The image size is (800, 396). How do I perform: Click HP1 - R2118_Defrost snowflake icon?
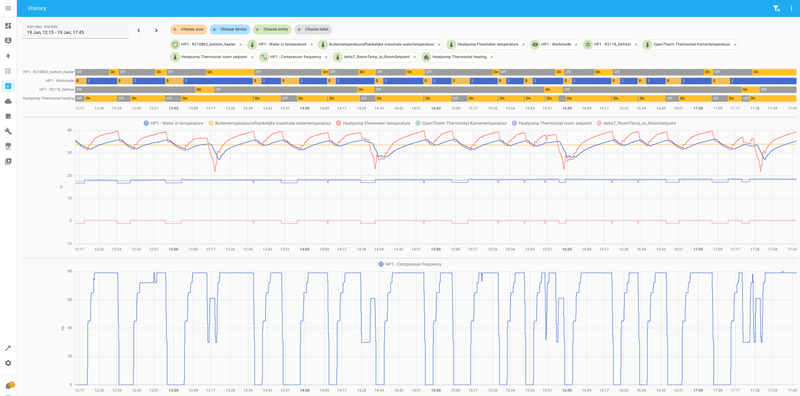coord(587,44)
